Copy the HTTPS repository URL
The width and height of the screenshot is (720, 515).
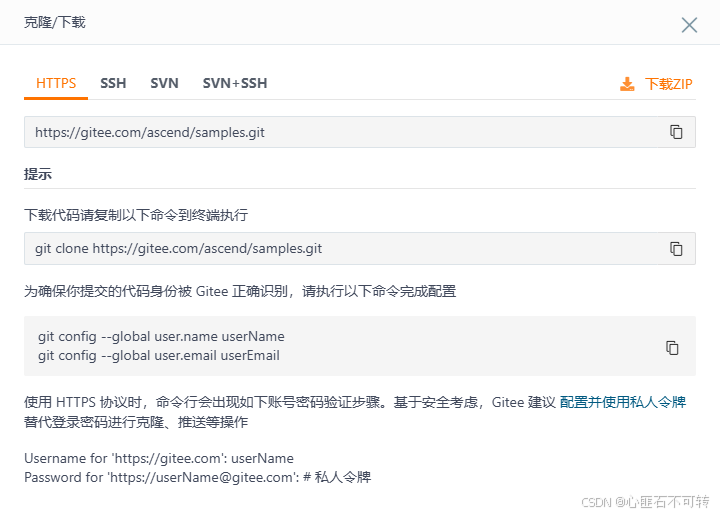tap(676, 132)
